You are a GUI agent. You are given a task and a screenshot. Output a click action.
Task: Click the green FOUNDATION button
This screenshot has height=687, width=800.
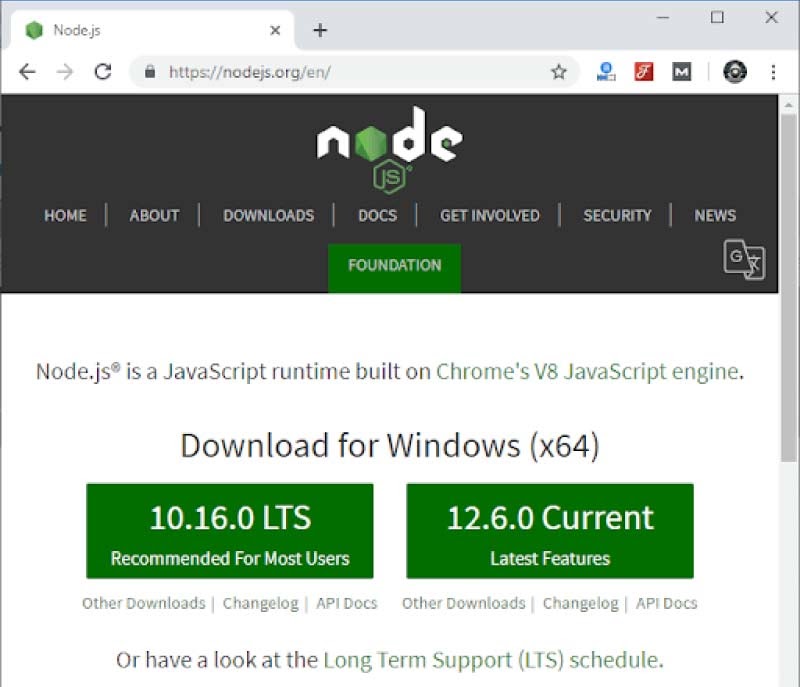[x=394, y=268]
